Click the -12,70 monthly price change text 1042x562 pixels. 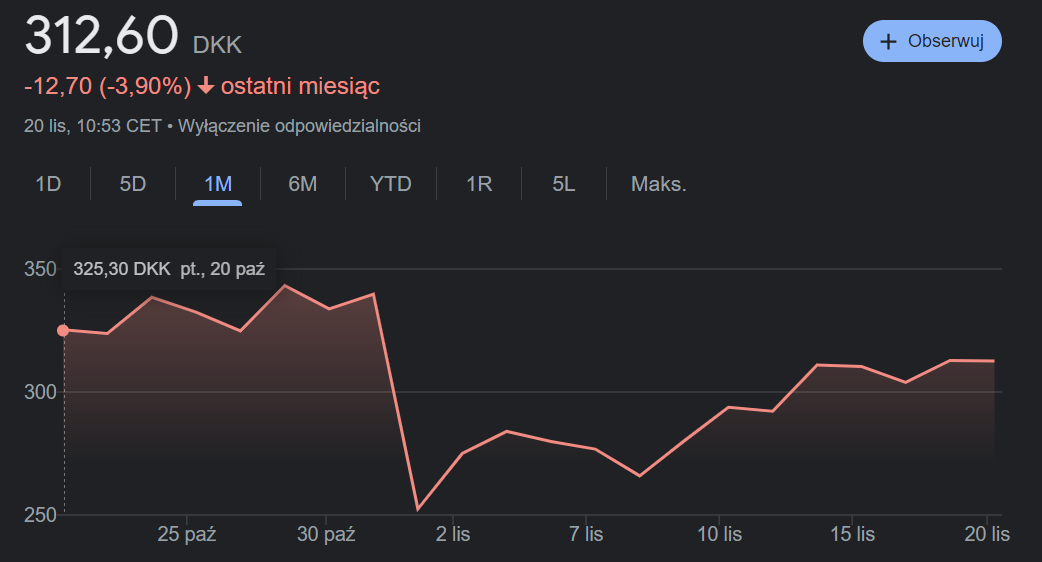(x=59, y=87)
